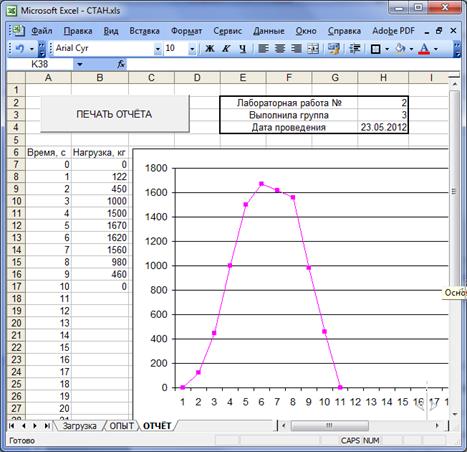Toggle Underline (Ч) formatting
The image size is (467, 452).
[x=243, y=49]
